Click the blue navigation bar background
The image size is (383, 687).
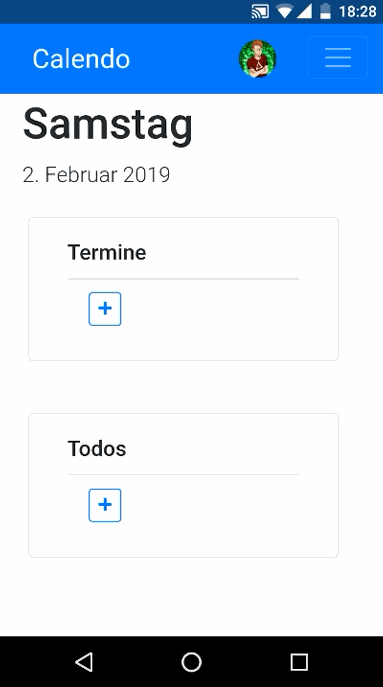click(x=184, y=59)
